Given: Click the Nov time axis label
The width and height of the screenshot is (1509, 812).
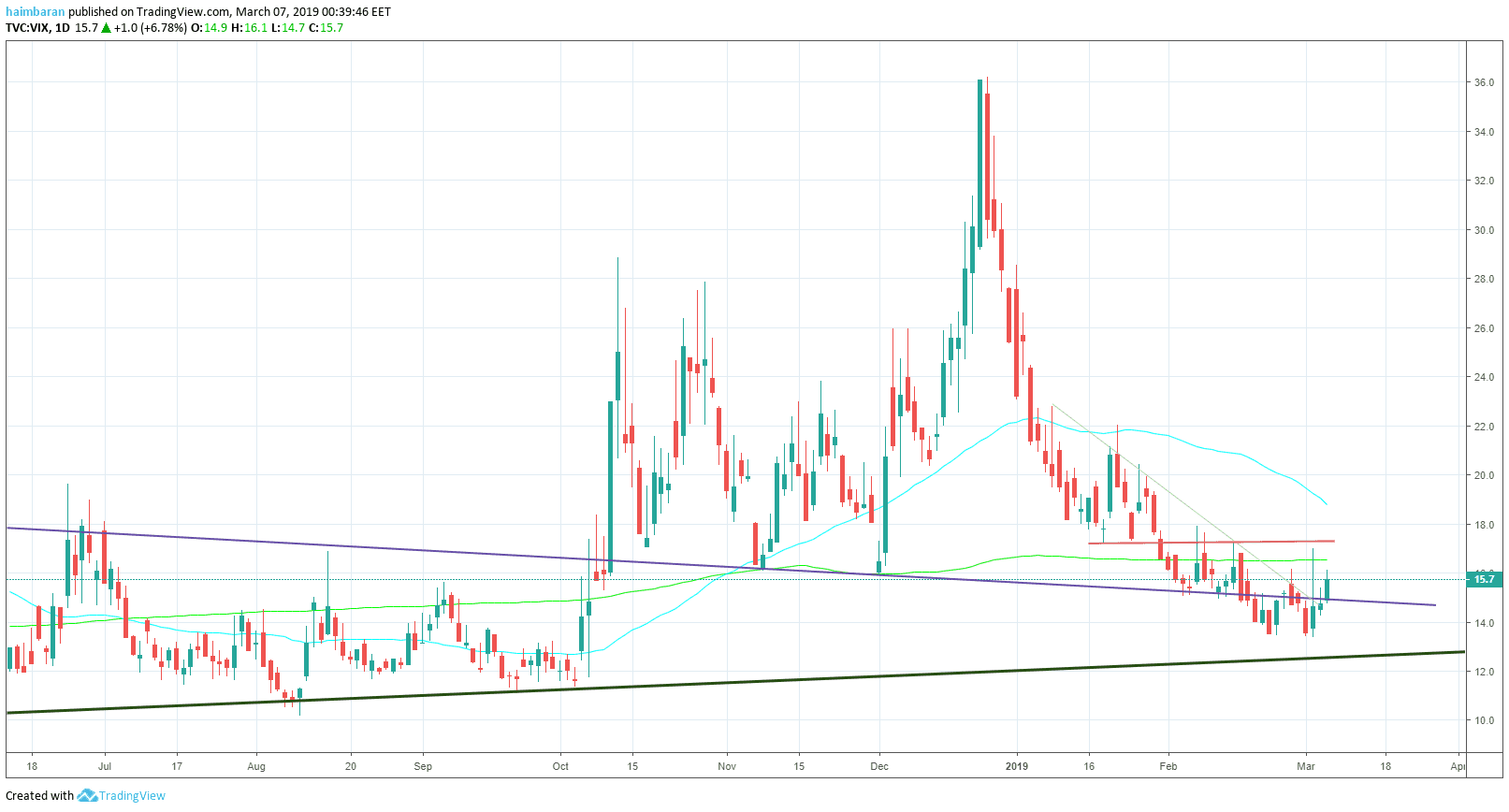Looking at the screenshot, I should (x=727, y=766).
